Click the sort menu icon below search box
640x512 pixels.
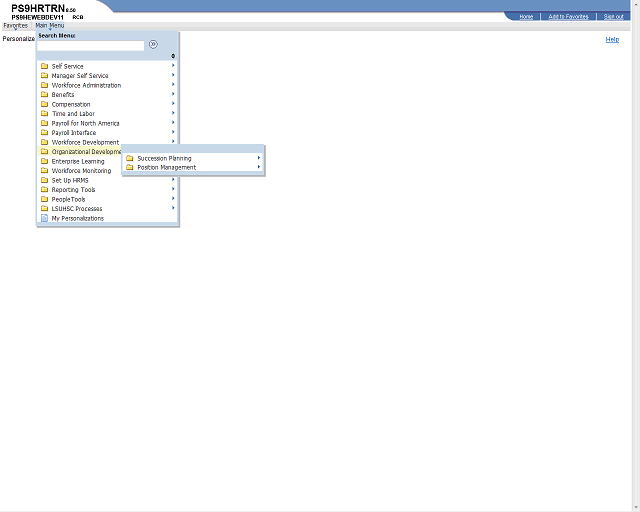(173, 56)
